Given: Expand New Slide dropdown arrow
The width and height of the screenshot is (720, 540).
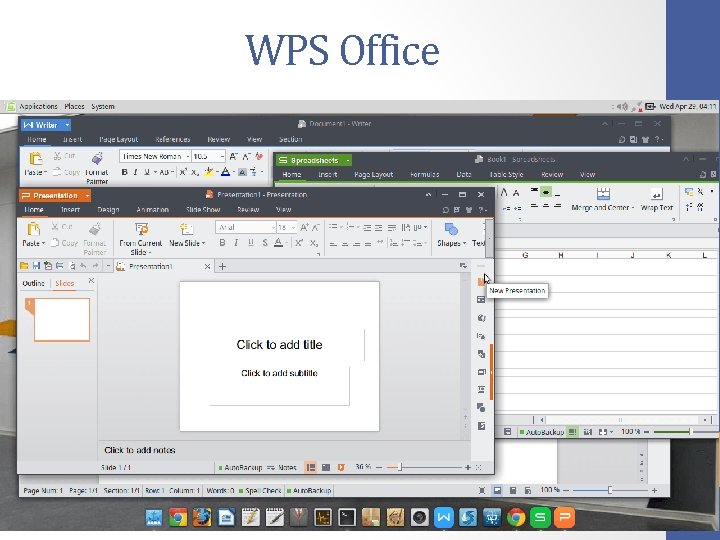Looking at the screenshot, I should point(203,243).
